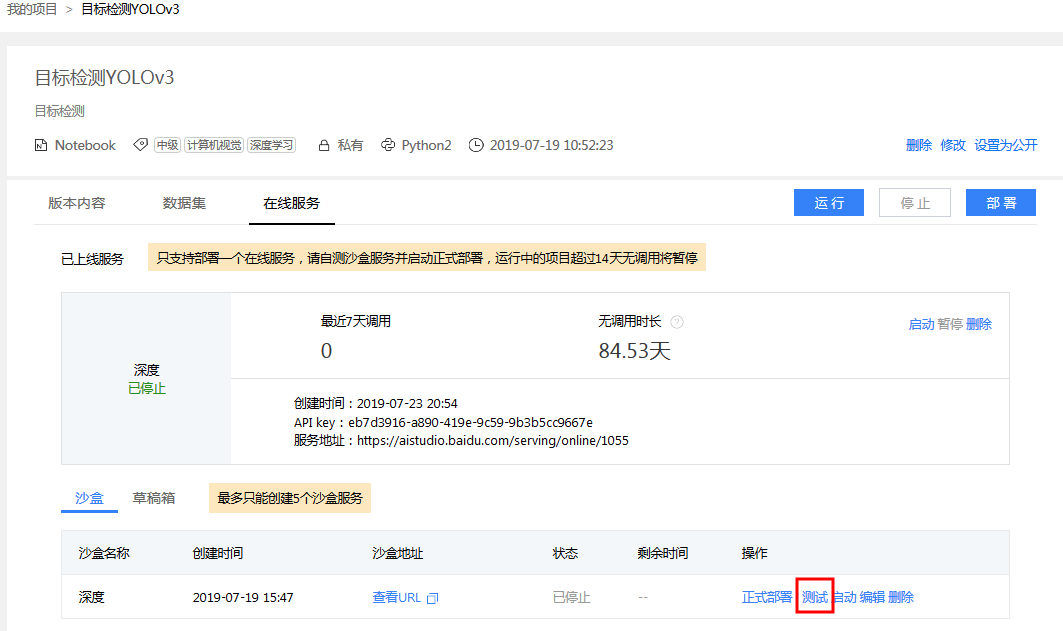Image resolution: width=1063 pixels, height=631 pixels.
Task: Click the blue 运行 button
Action: (x=828, y=203)
